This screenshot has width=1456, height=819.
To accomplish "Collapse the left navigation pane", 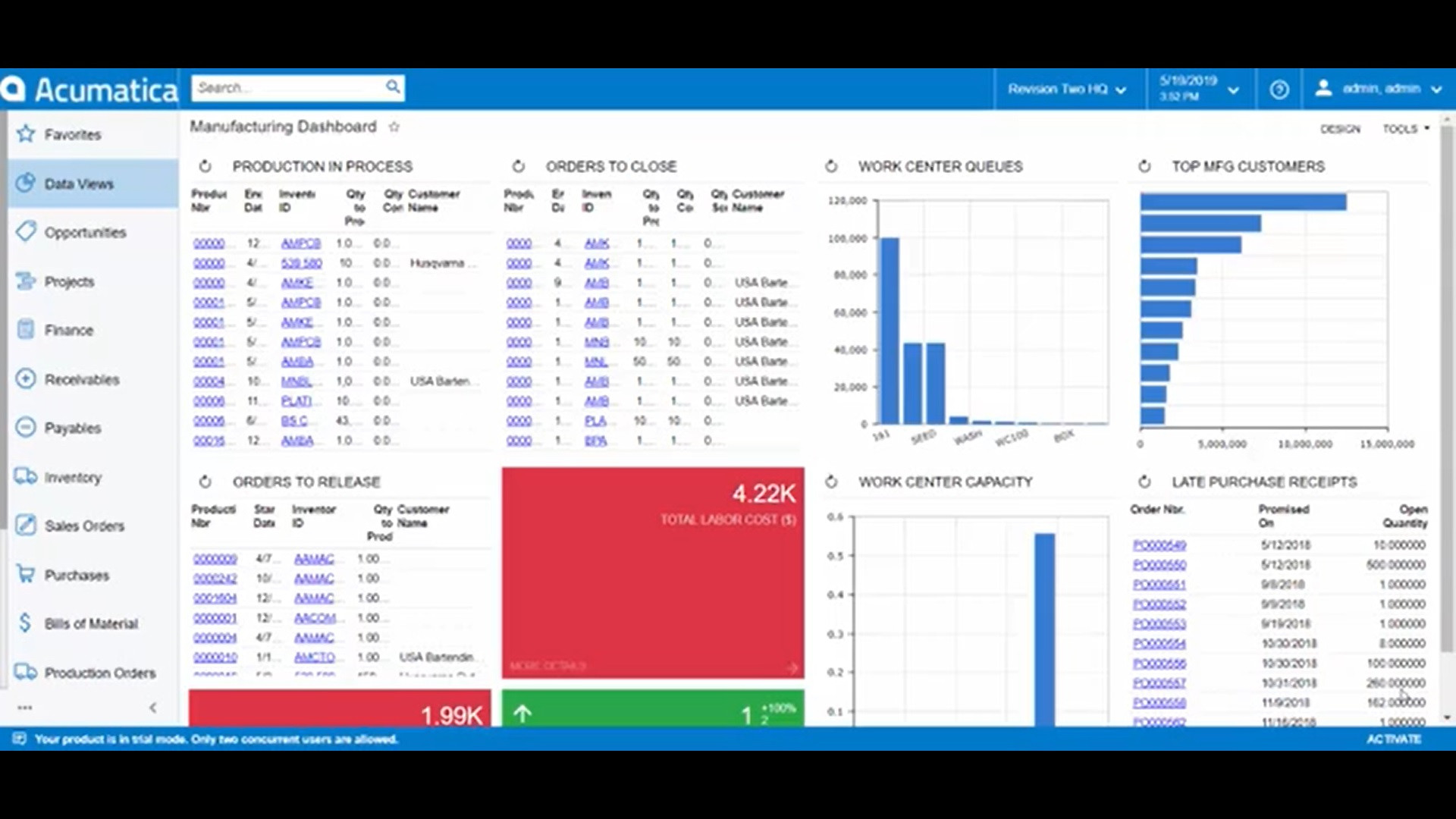I will click(154, 707).
